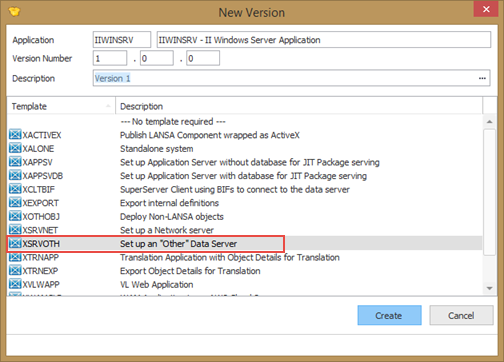Viewport: 504px width, 362px height.
Task: Click the Cancel button
Action: pos(461,315)
